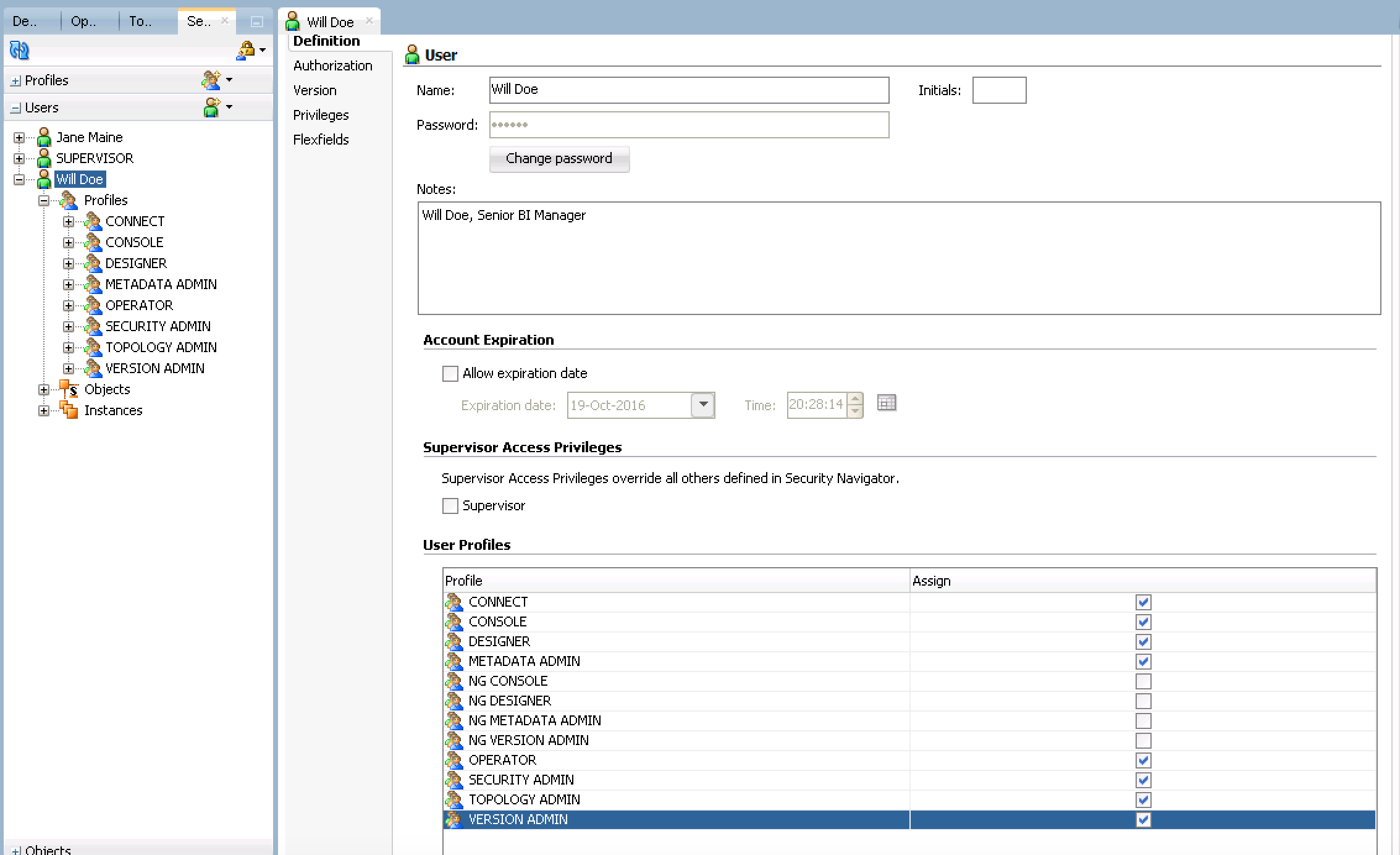This screenshot has height=855, width=1400.
Task: Assign the NG DESIGNER profile checkbox
Action: (1143, 701)
